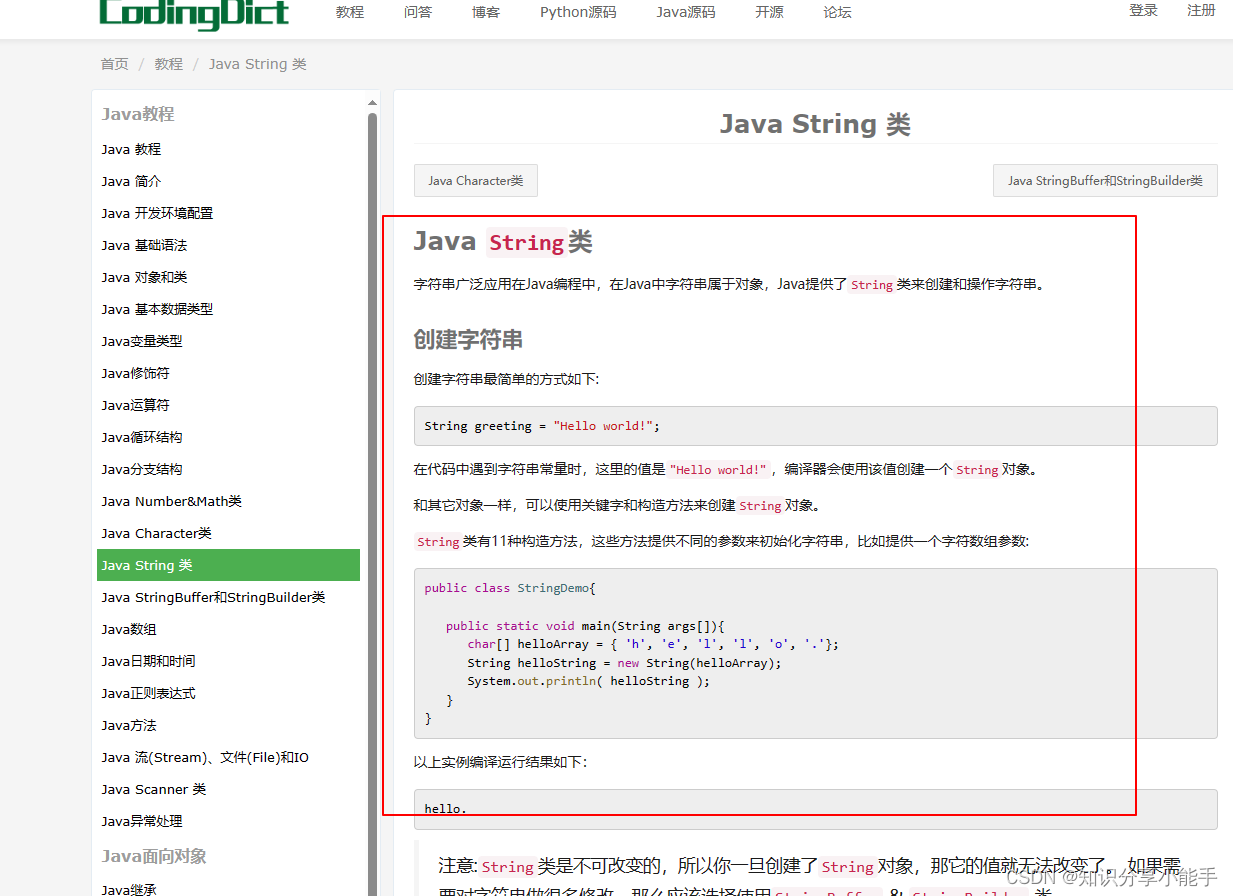Open the 教程 menu item

(x=349, y=13)
